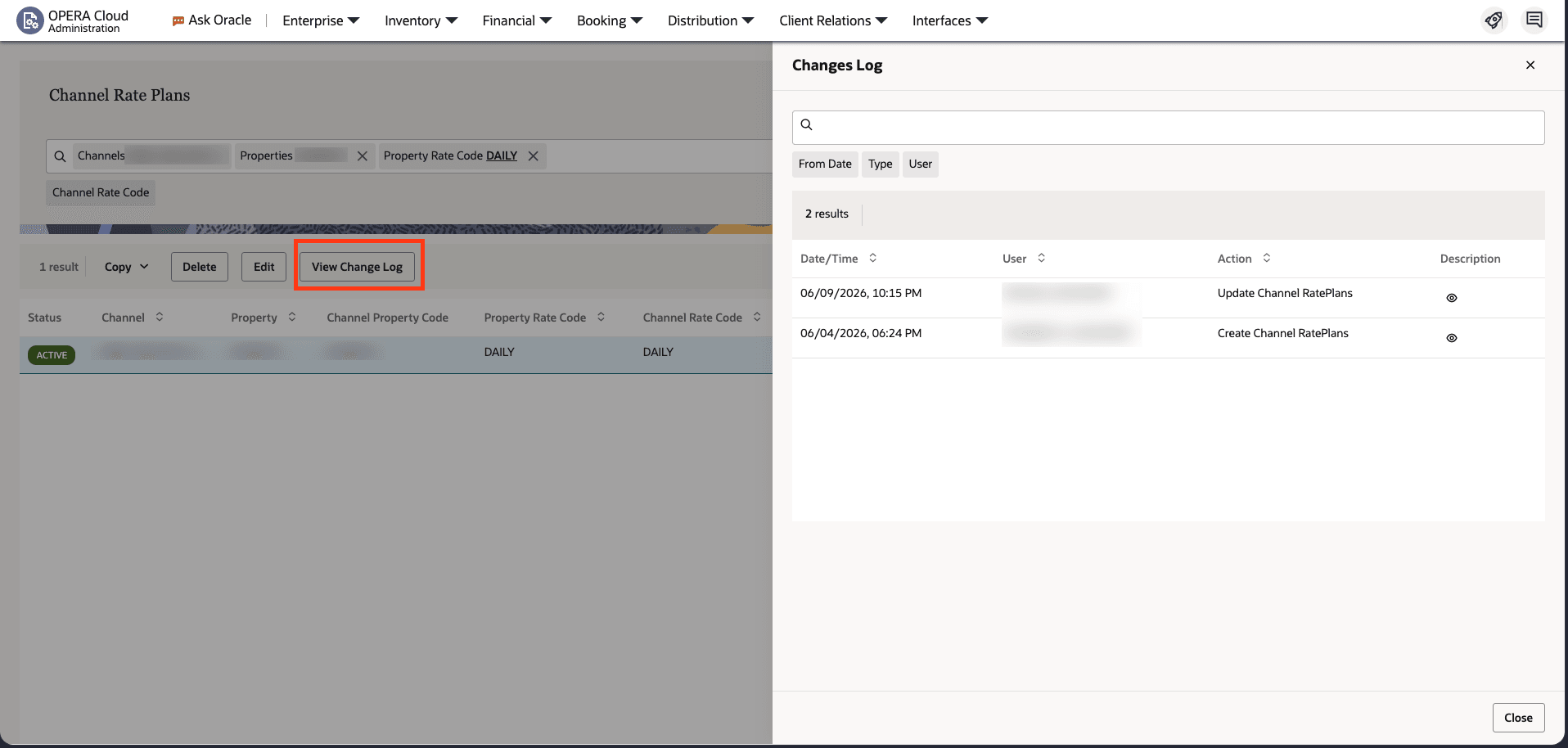Viewport: 1568px width, 748px height.
Task: Sort Channel Rate Plans table by Property
Action: tap(292, 317)
